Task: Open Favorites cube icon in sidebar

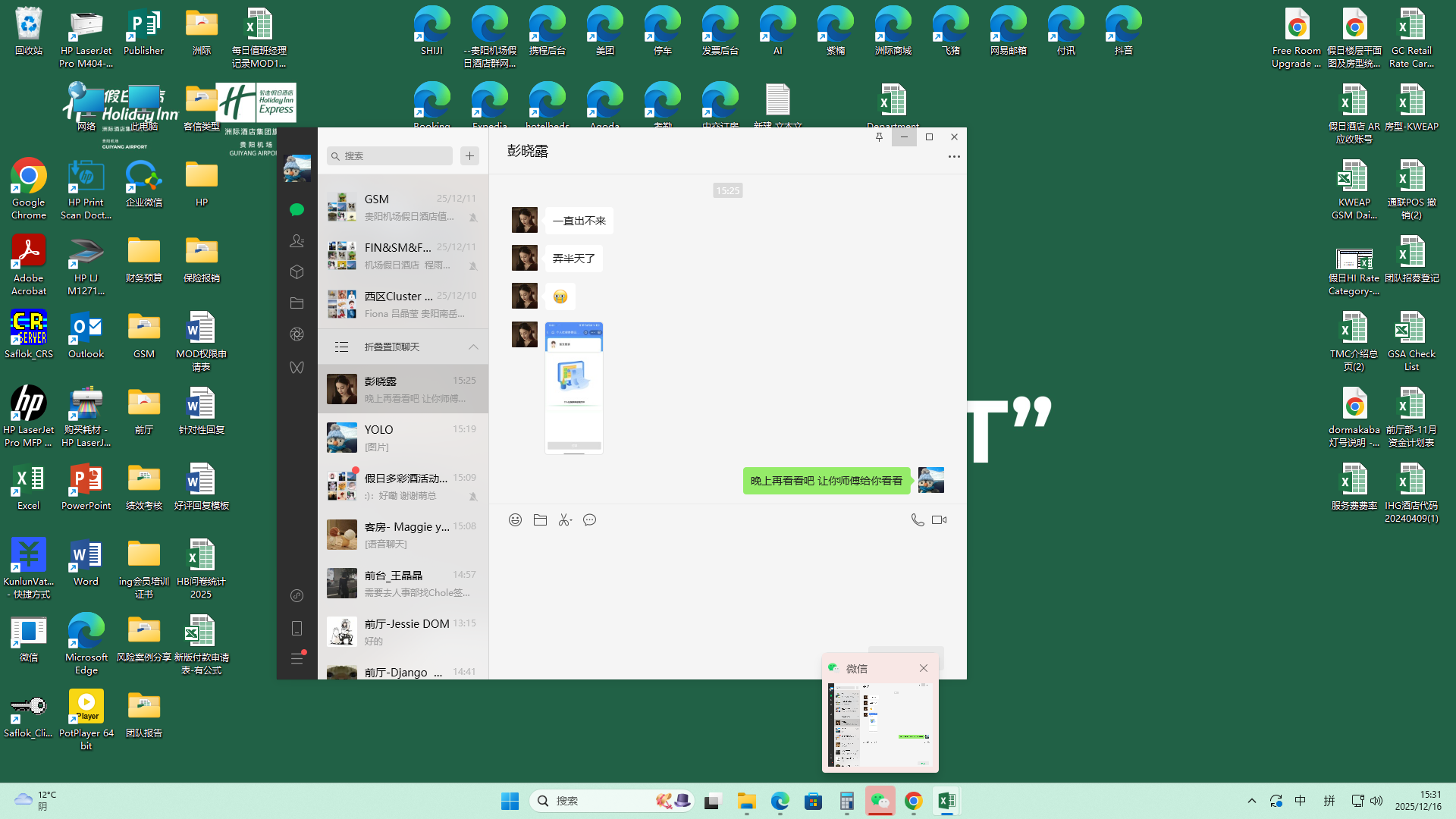Action: click(297, 272)
